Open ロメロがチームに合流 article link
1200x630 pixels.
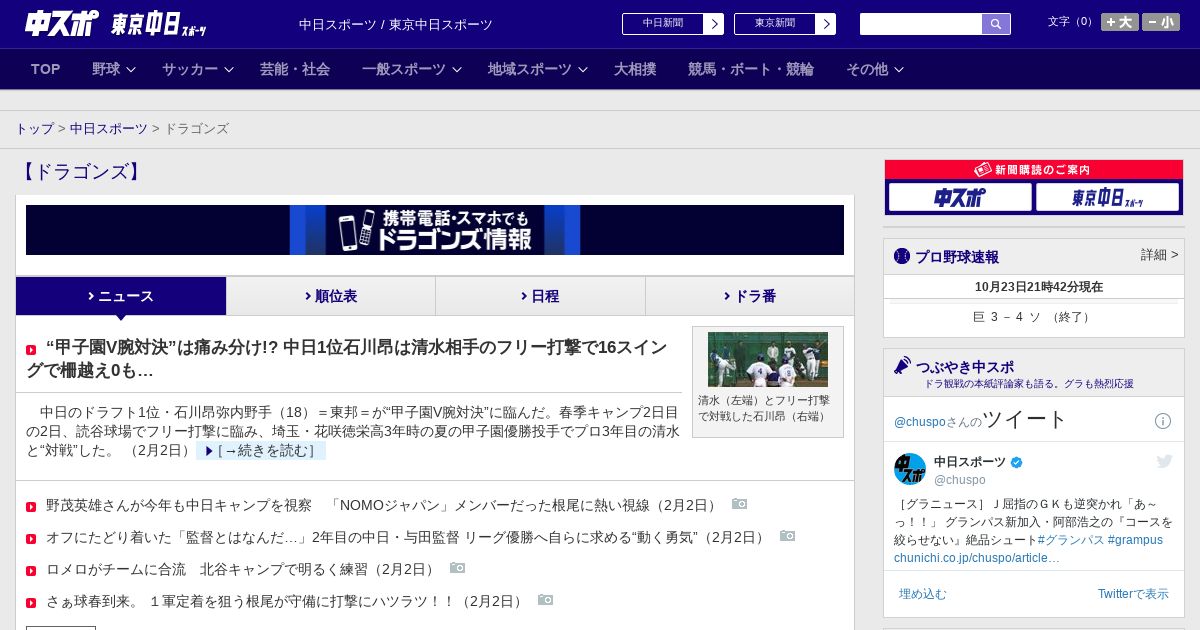(x=242, y=569)
